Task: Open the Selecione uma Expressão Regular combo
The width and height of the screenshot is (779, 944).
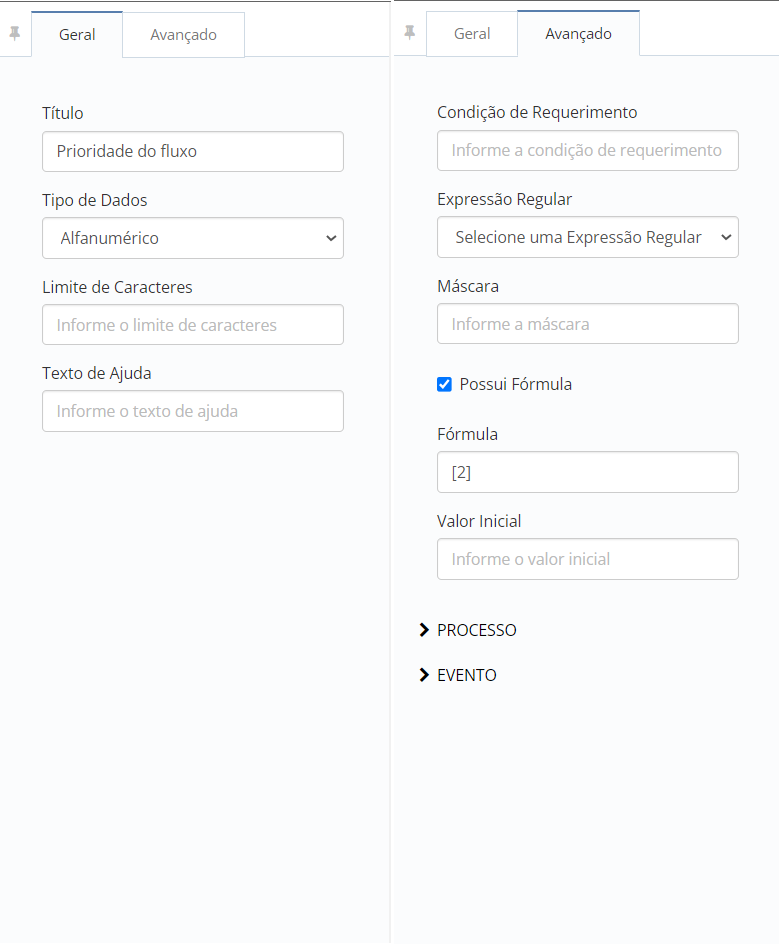Action: (x=587, y=237)
